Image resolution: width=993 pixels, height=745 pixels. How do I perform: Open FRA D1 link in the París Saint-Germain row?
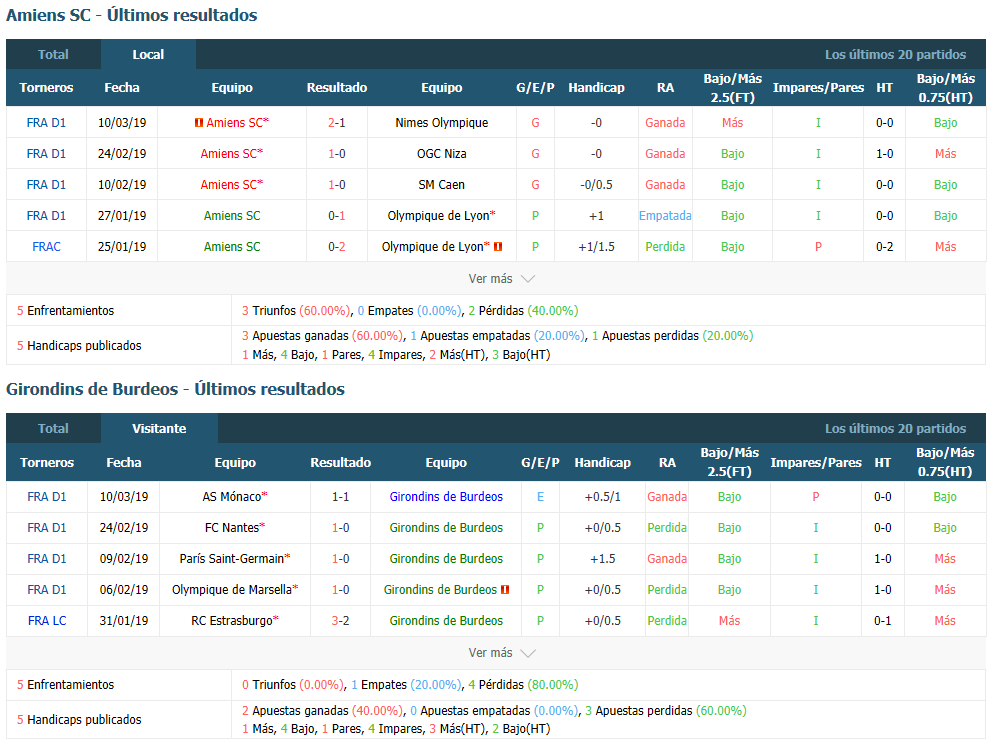pyautogui.click(x=47, y=559)
